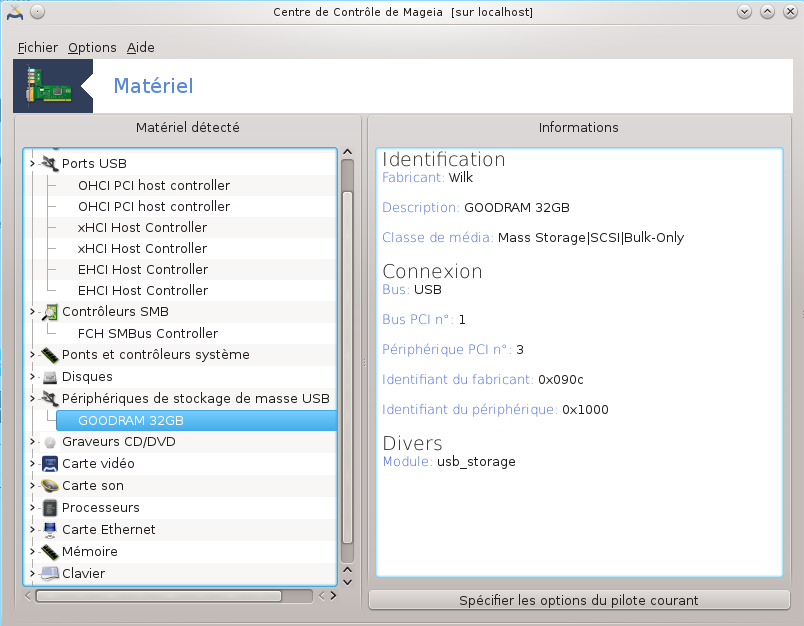Click the Contrôleurs SMB icon
Image resolution: width=804 pixels, height=626 pixels.
pyautogui.click(x=50, y=312)
